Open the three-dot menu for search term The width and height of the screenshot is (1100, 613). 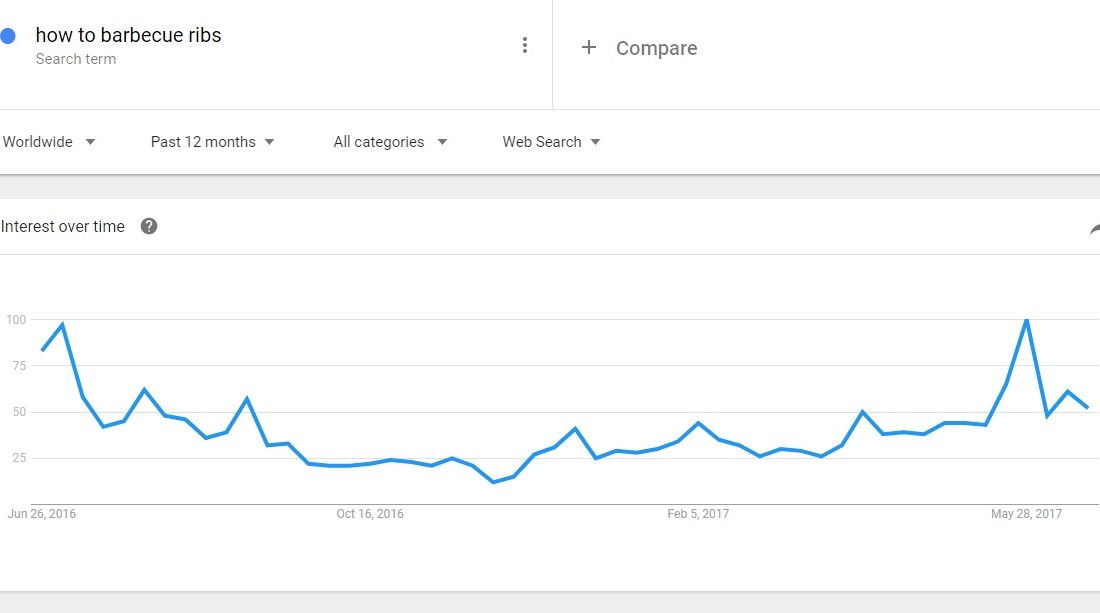525,46
